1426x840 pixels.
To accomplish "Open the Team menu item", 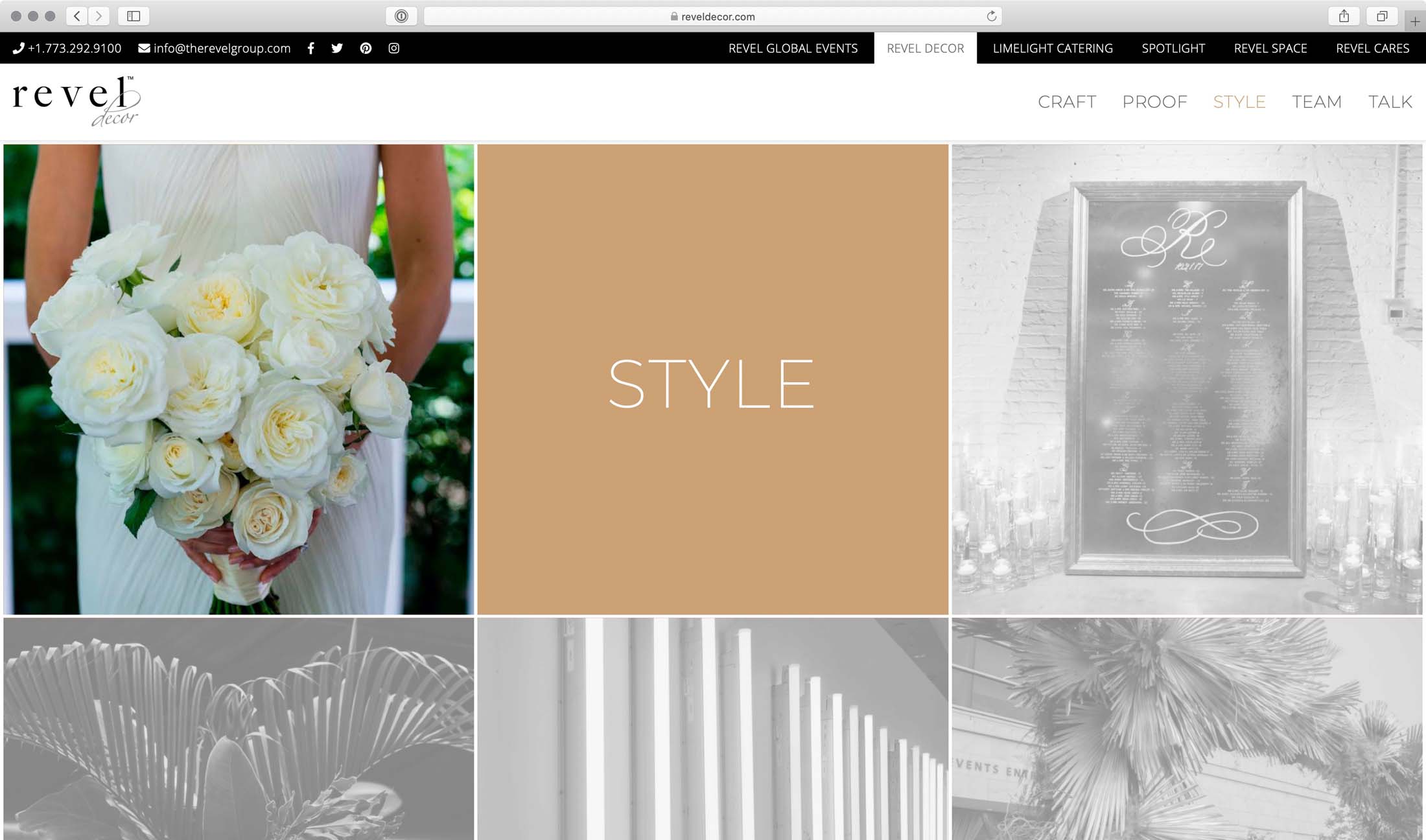I will click(x=1316, y=102).
